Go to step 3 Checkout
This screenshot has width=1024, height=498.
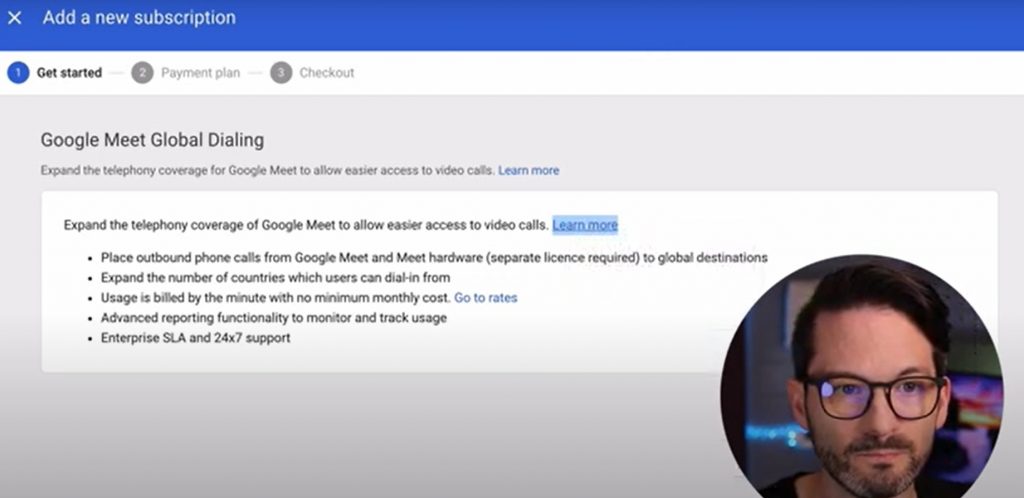click(x=312, y=72)
